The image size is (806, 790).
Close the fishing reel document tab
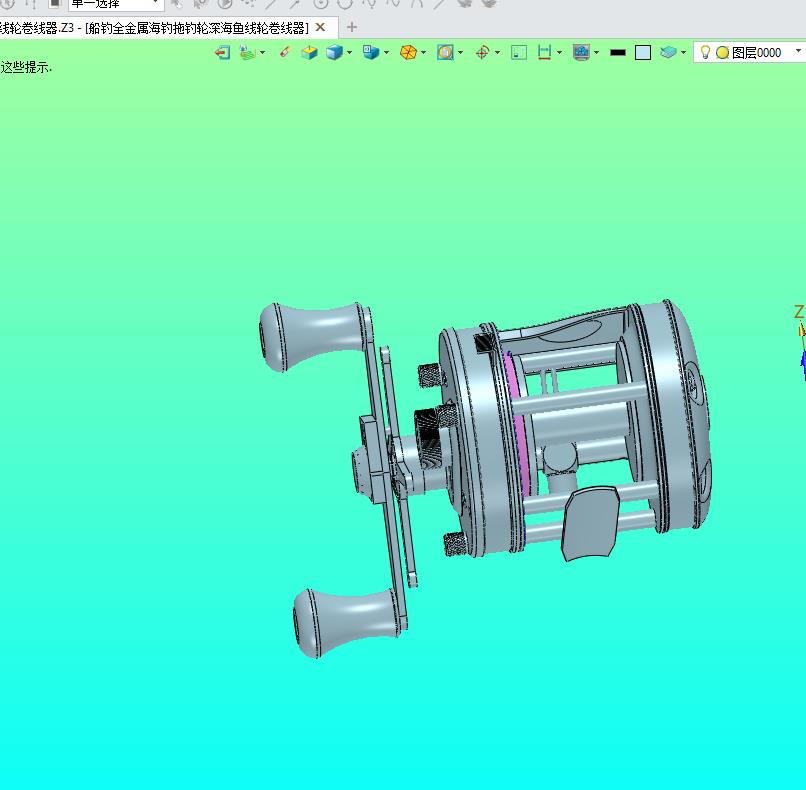[x=320, y=27]
